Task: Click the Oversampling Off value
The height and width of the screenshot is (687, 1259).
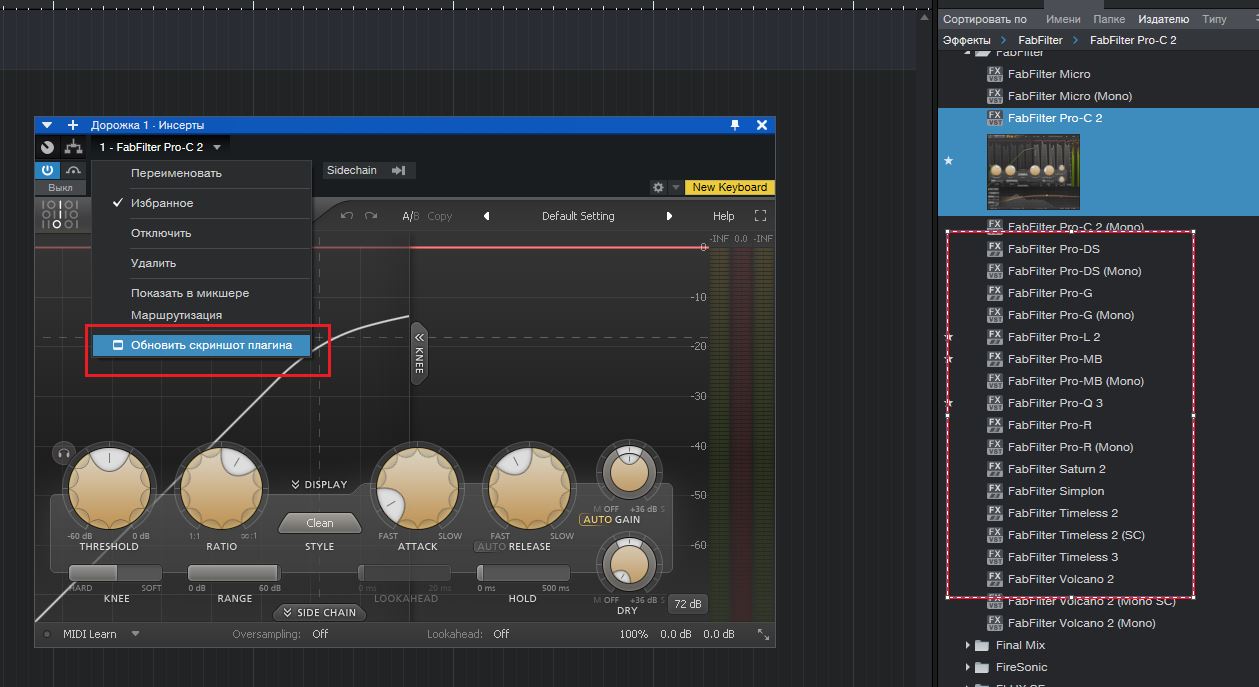Action: [320, 634]
